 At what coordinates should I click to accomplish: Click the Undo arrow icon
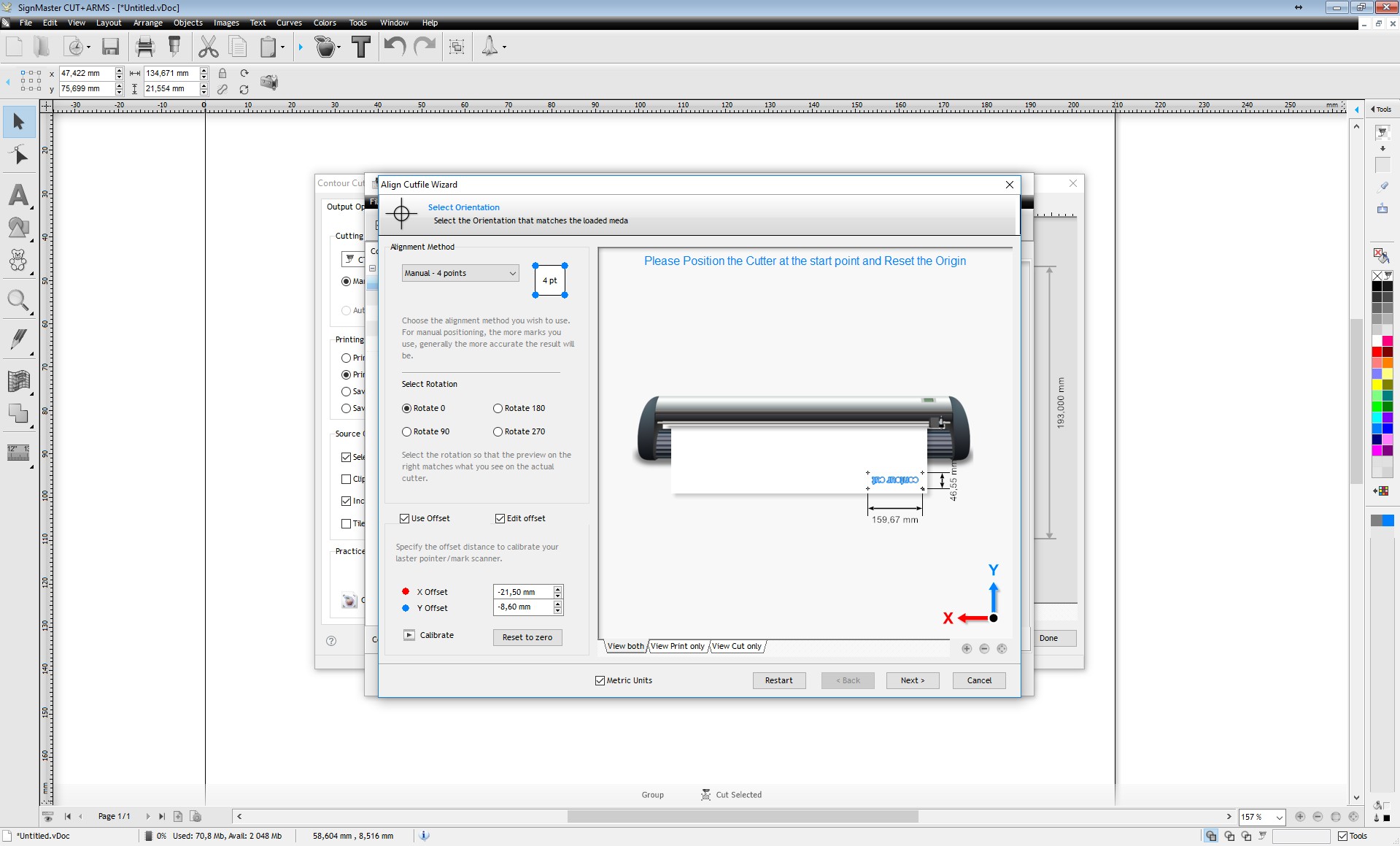tap(395, 47)
